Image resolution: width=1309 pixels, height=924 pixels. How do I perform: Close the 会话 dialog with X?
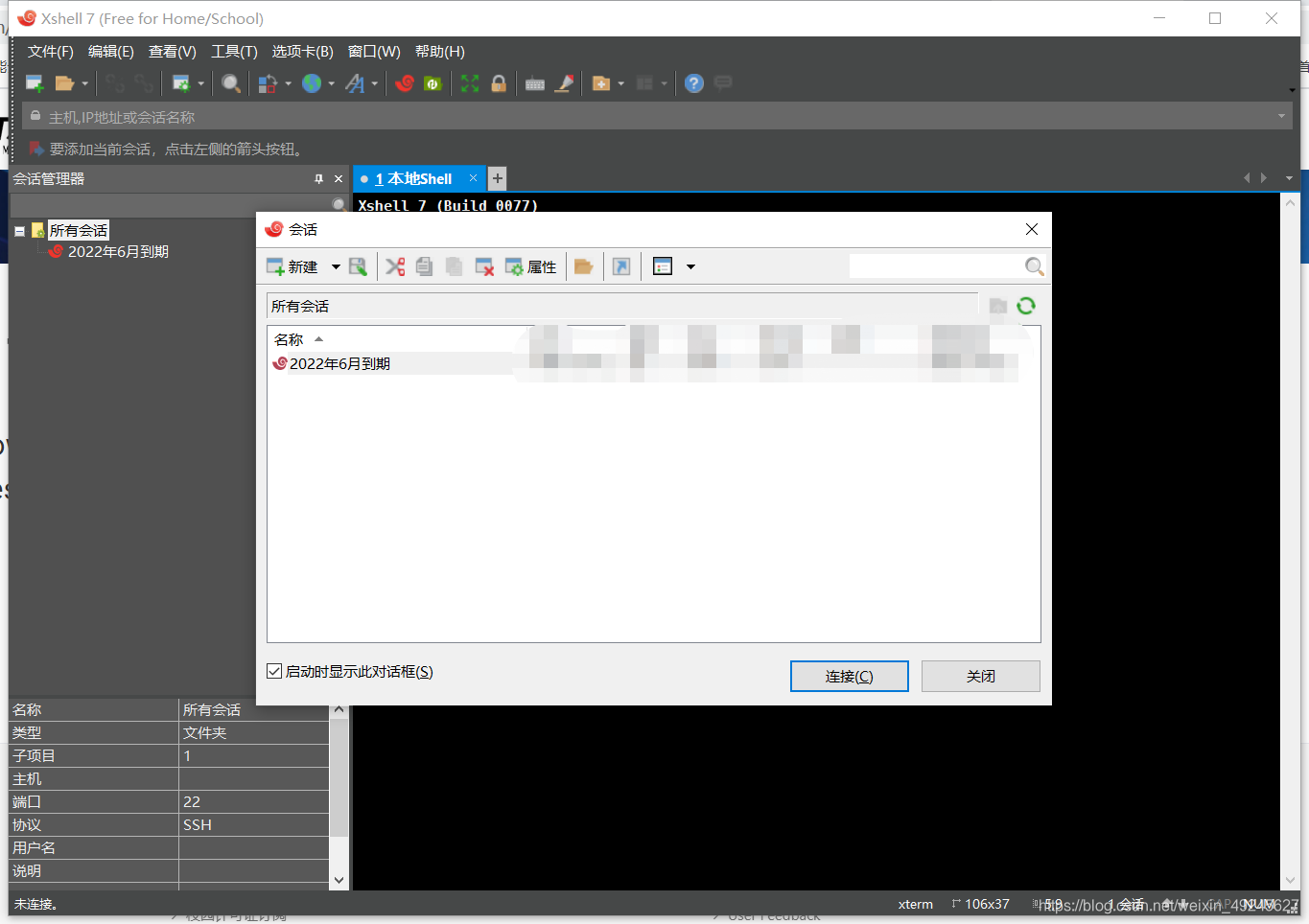point(1032,229)
